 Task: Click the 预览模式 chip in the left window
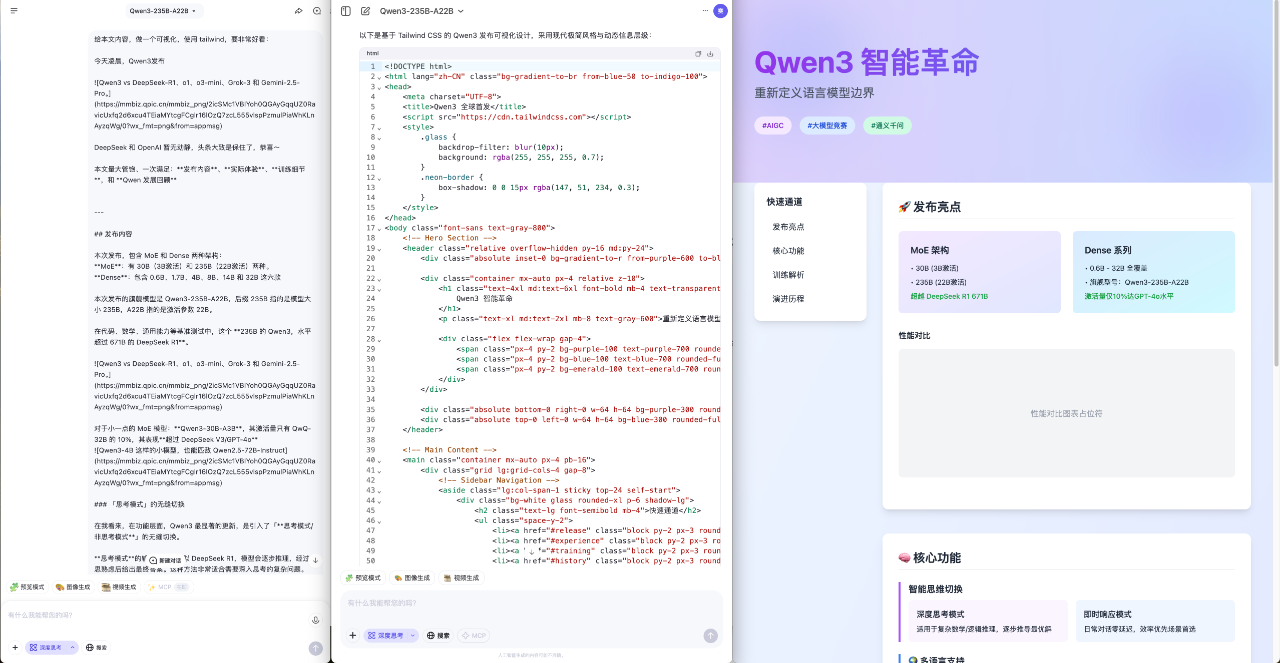click(27, 587)
